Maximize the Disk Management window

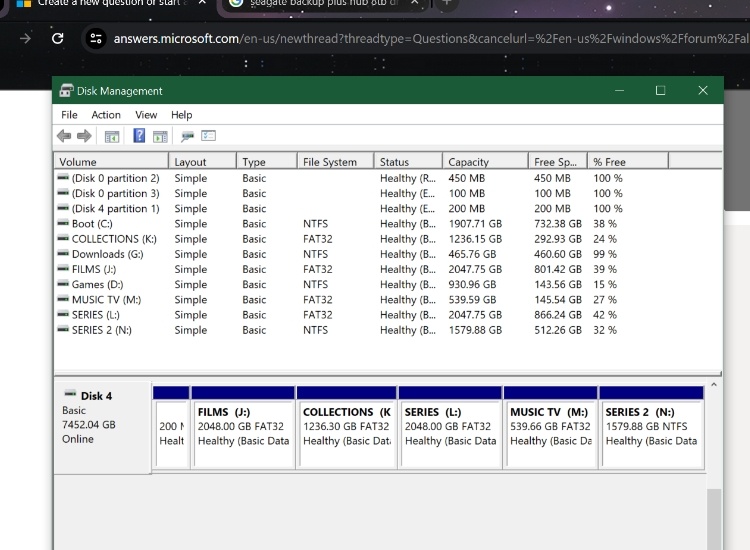click(661, 90)
